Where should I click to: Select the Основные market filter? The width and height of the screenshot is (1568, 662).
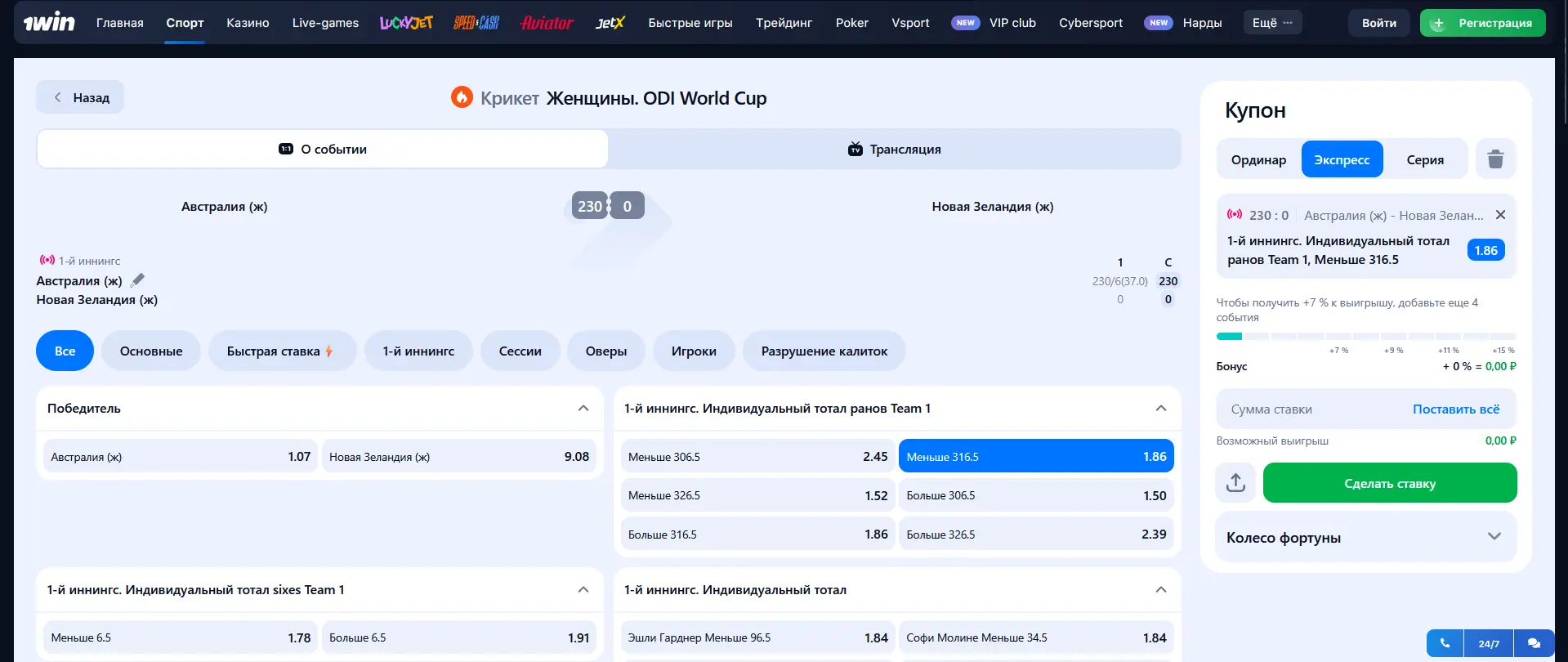(x=151, y=351)
